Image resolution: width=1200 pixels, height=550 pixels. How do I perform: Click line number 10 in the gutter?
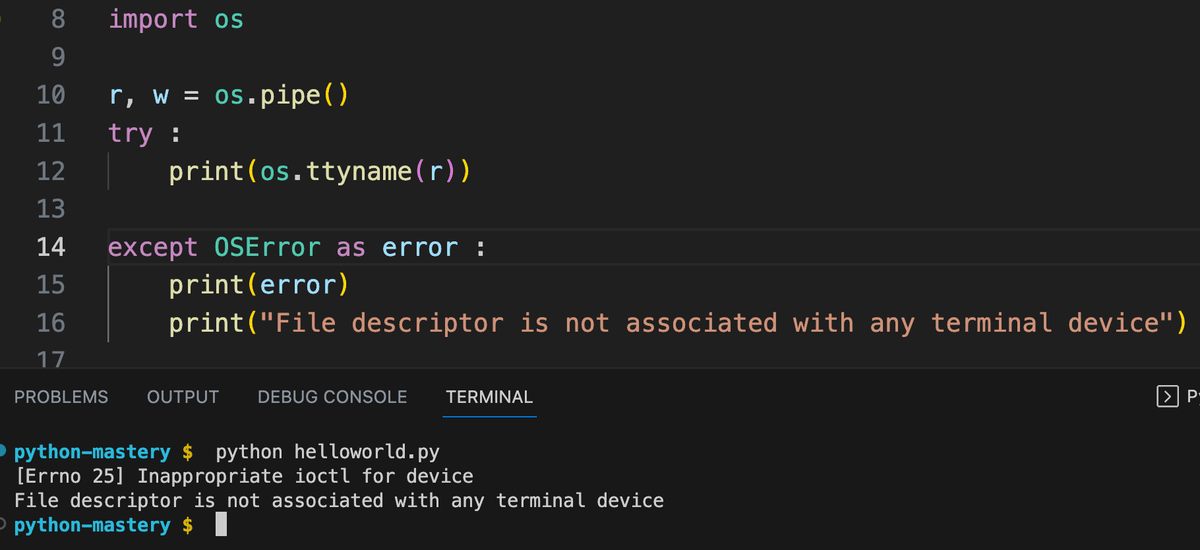(51, 96)
